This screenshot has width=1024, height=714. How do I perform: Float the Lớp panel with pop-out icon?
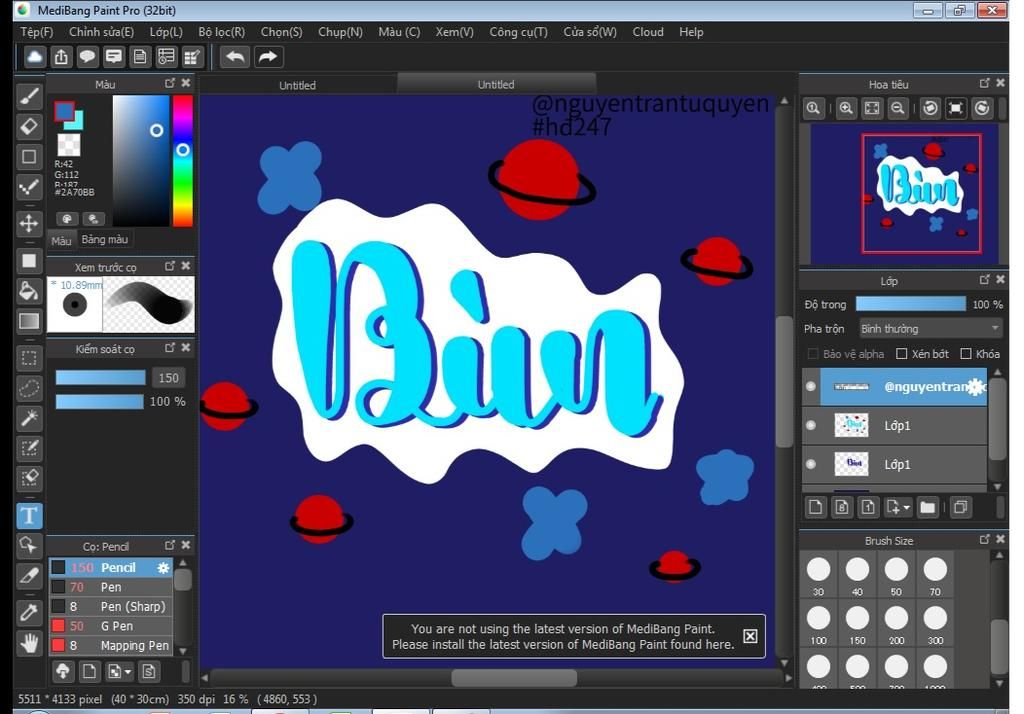pyautogui.click(x=984, y=280)
